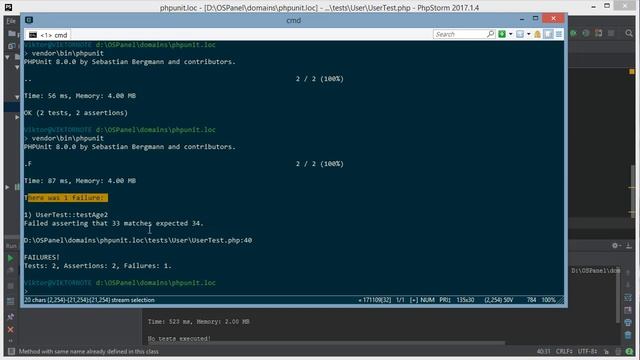Click the PhpStorm app icon in title bar
The width and height of the screenshot is (640, 360).
click(x=8, y=7)
